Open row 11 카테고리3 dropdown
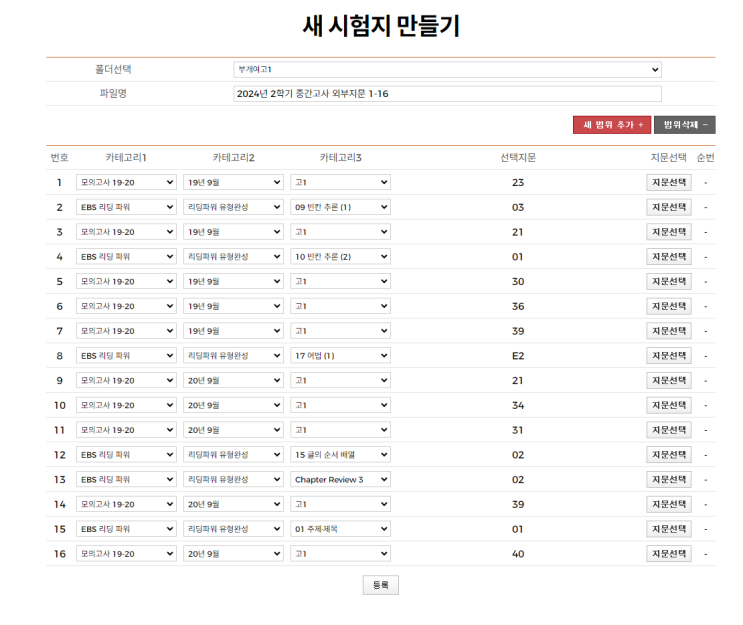This screenshot has width=743, height=625. (x=340, y=430)
